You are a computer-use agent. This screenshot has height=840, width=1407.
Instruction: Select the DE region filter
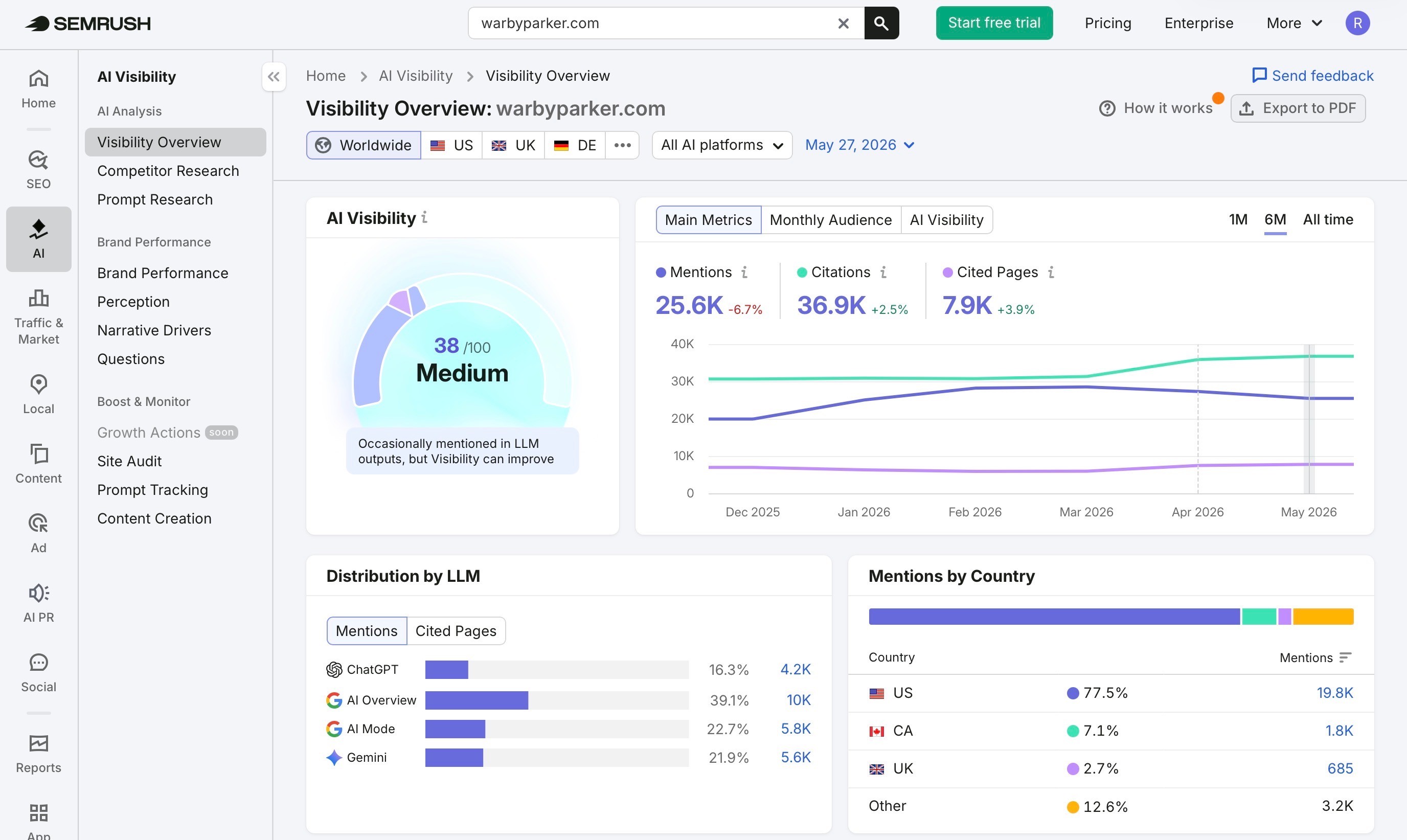click(575, 145)
